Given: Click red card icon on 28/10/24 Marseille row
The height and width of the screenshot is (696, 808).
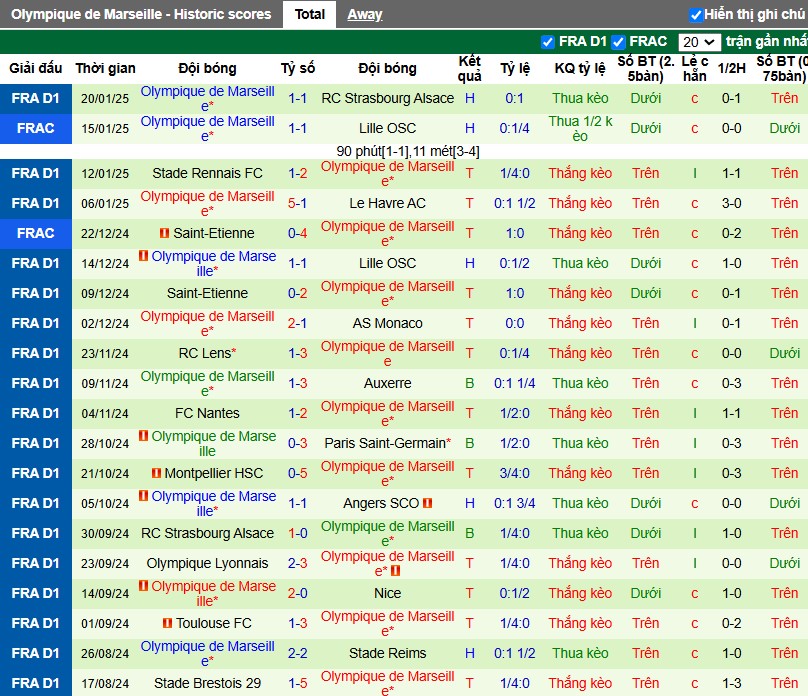Looking at the screenshot, I should pyautogui.click(x=144, y=436).
